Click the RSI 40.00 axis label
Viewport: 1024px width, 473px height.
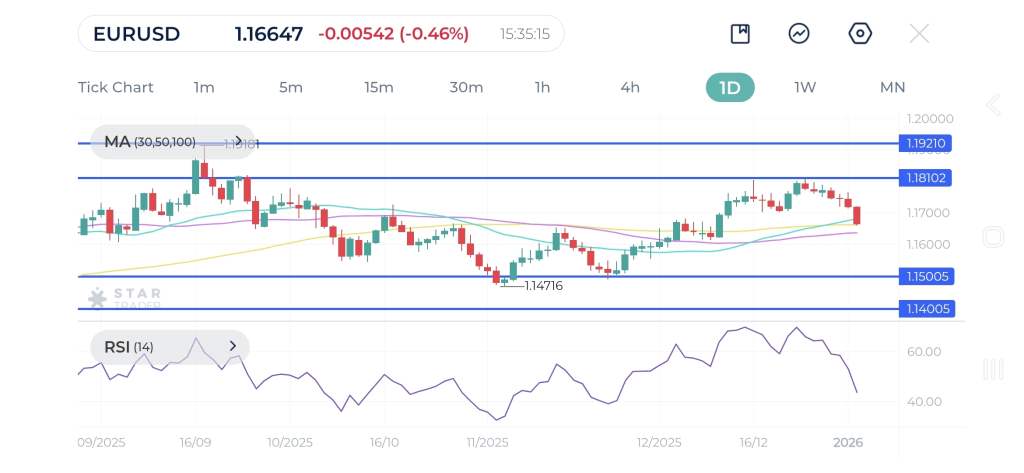(x=924, y=402)
